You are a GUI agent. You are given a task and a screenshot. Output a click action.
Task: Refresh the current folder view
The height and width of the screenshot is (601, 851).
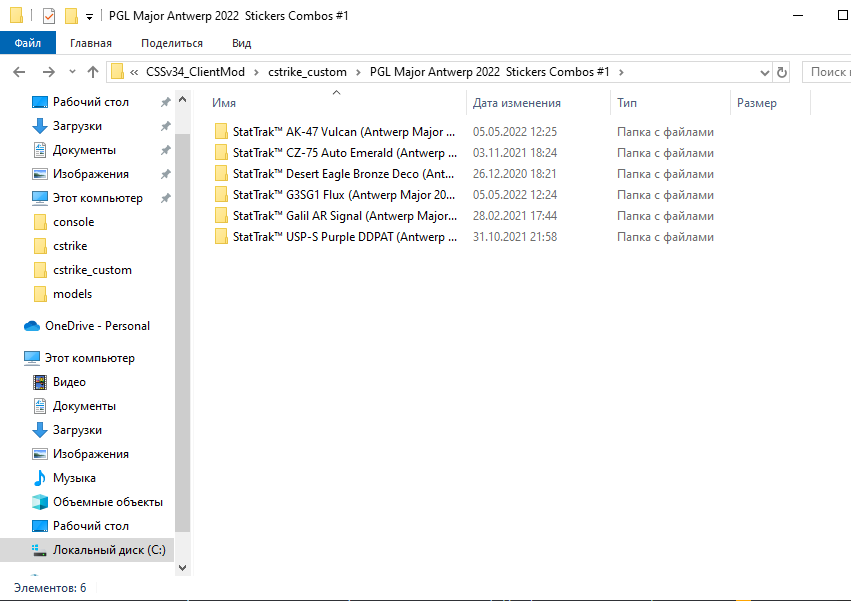[782, 72]
